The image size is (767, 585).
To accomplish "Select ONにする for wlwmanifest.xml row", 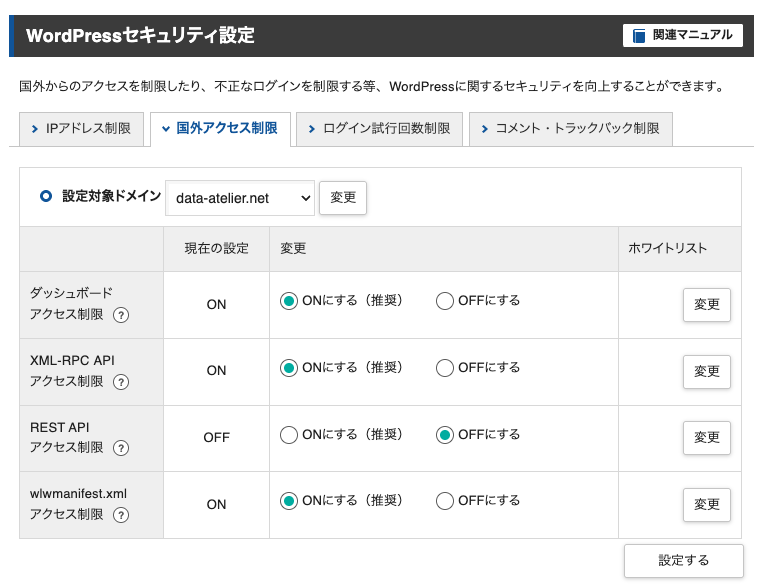I will click(289, 501).
